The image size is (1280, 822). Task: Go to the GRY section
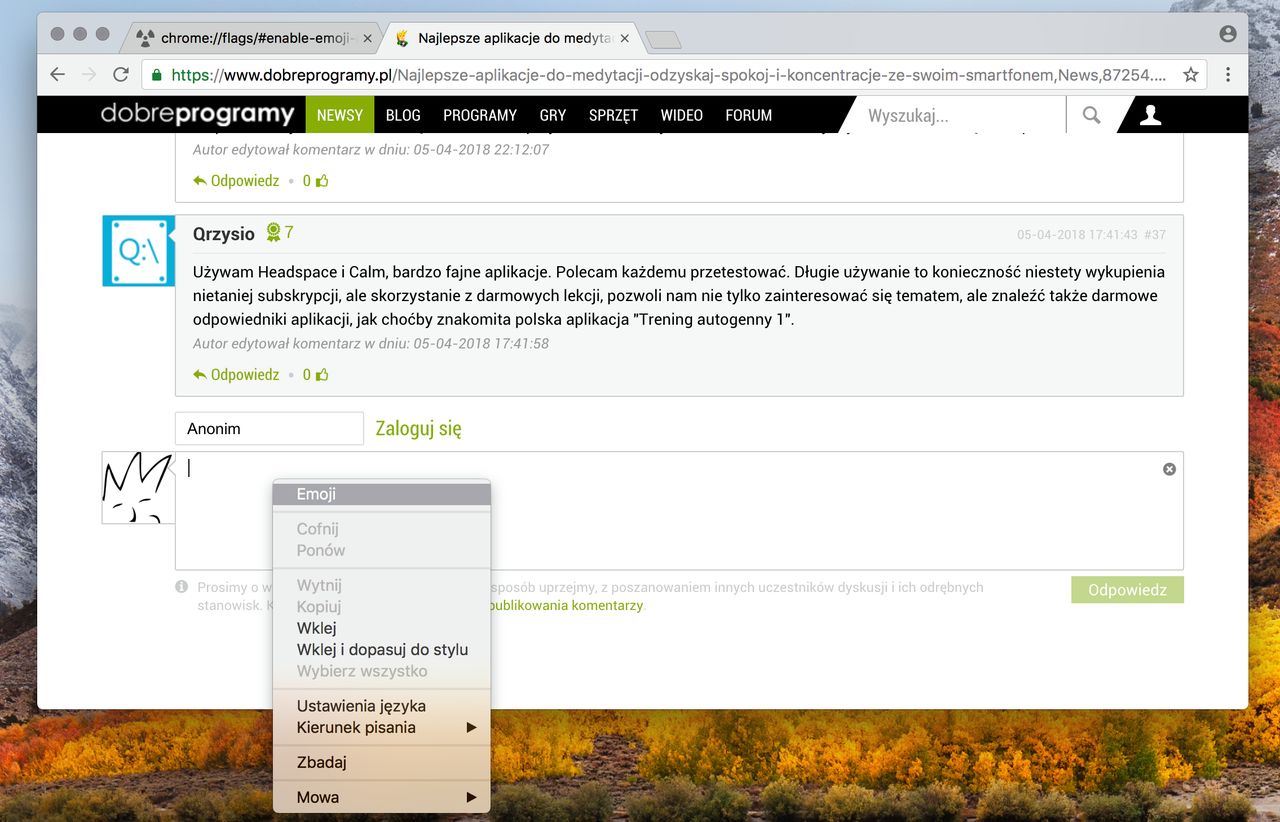click(553, 115)
